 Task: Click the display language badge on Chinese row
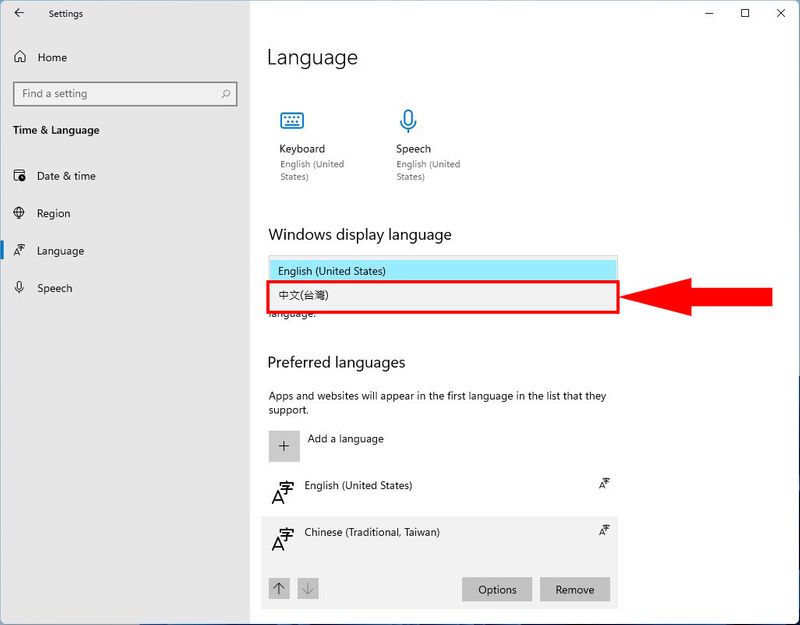(604, 530)
